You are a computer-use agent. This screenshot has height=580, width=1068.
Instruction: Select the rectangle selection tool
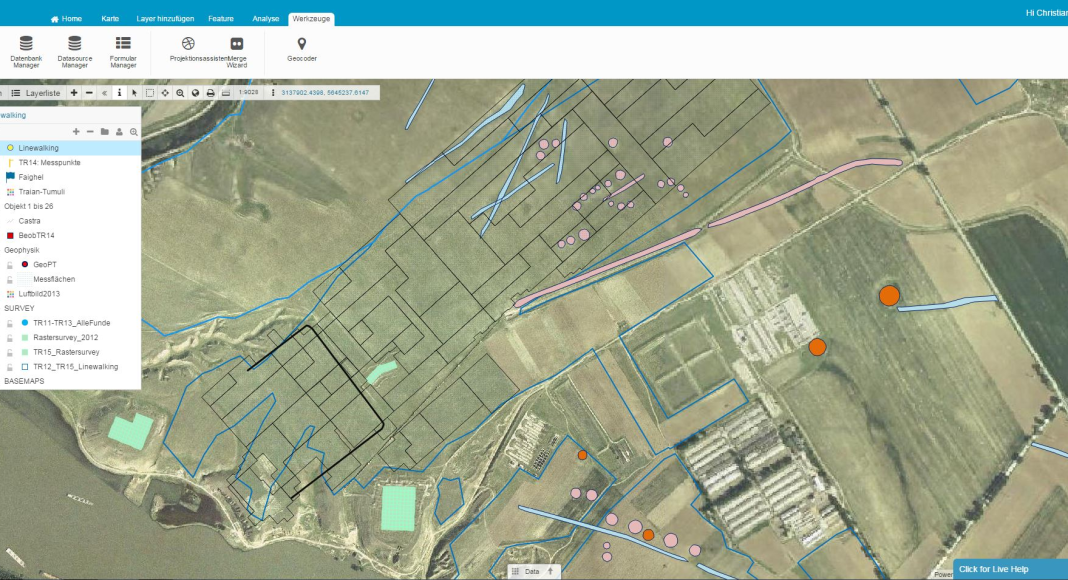(x=150, y=93)
